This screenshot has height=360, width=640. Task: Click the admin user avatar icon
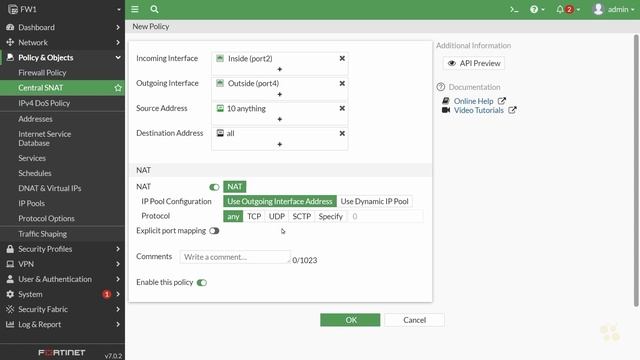click(598, 9)
